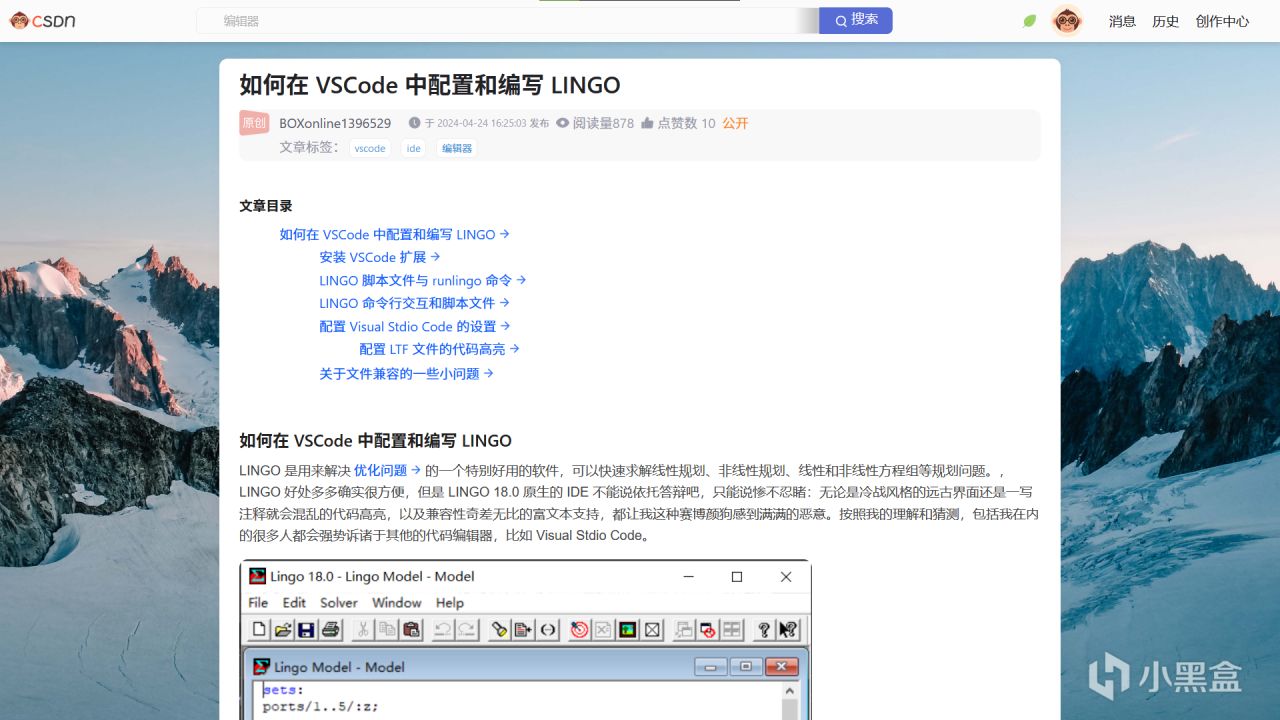Open the Solver menu in Lingo window
This screenshot has width=1280, height=720.
(x=339, y=602)
